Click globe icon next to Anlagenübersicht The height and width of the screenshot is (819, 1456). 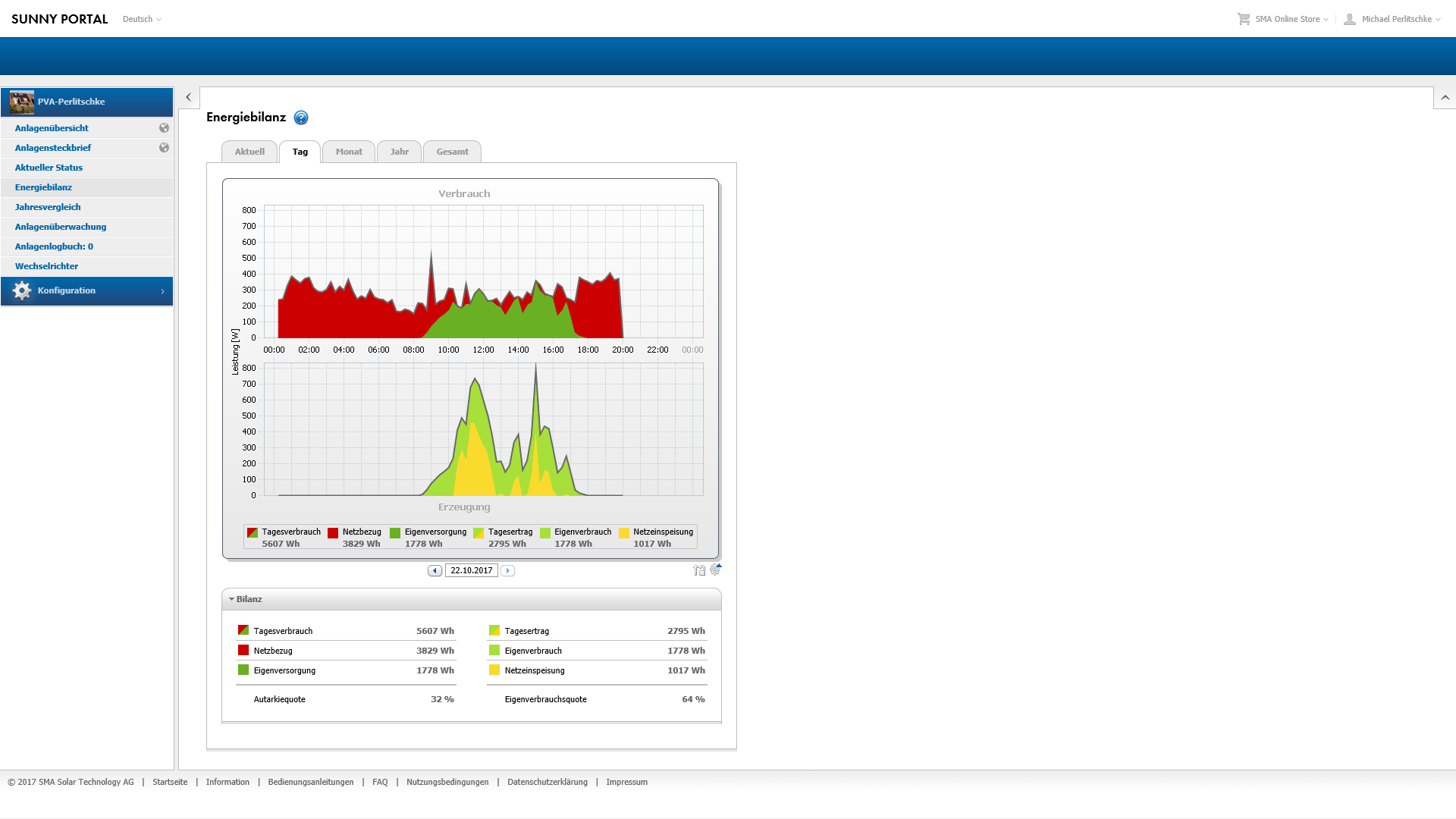point(164,128)
